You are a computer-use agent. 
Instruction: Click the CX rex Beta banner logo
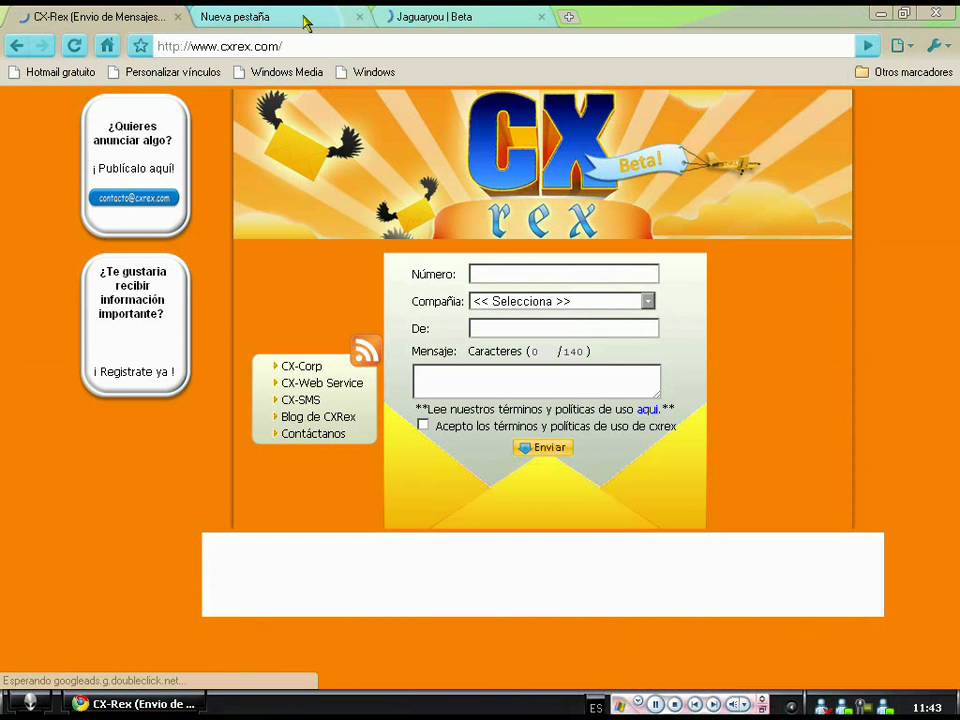pos(542,164)
